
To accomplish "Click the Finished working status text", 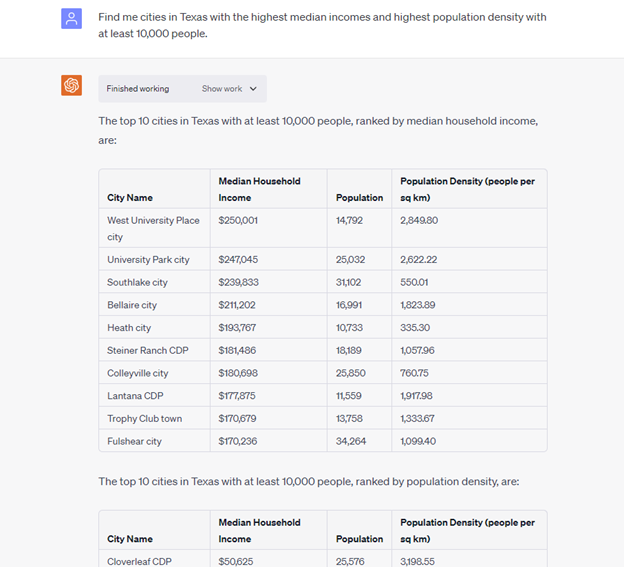I will (138, 89).
